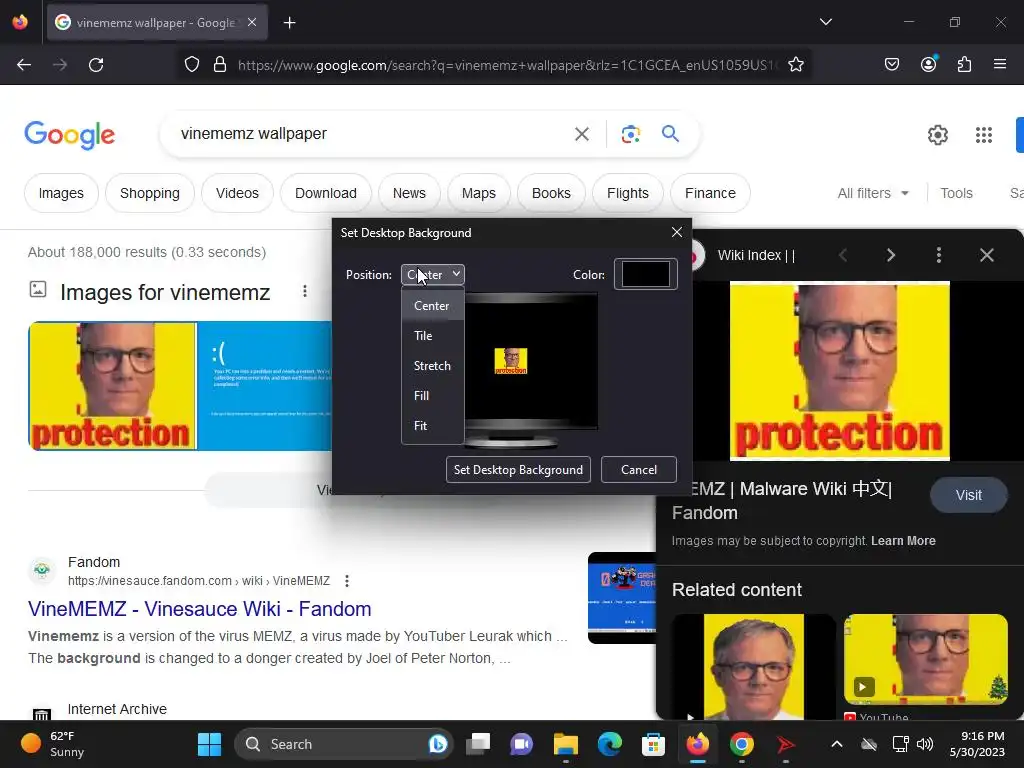Click the Google logo
This screenshot has width=1024, height=768.
pyautogui.click(x=70, y=135)
